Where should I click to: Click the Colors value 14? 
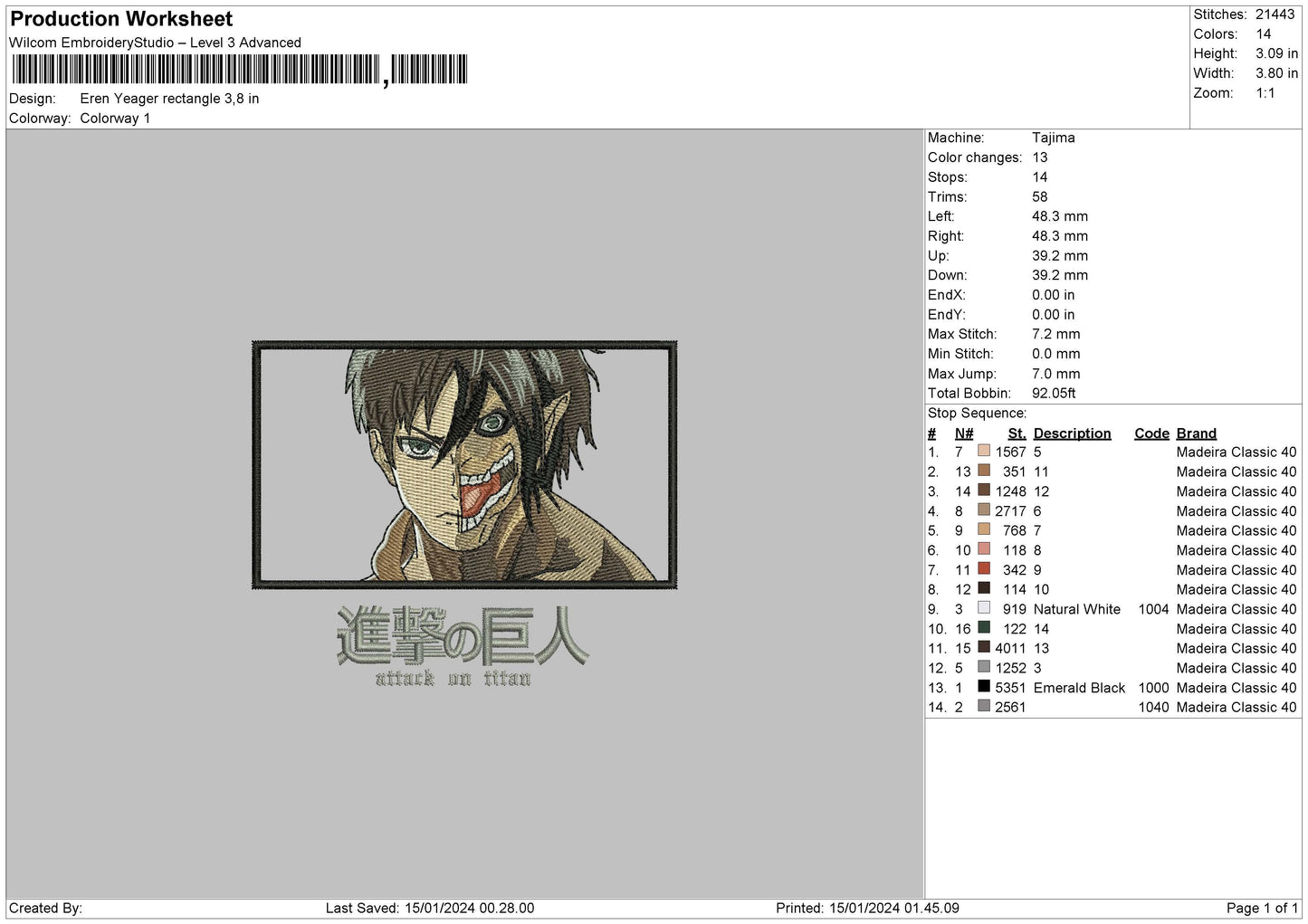[x=1264, y=34]
